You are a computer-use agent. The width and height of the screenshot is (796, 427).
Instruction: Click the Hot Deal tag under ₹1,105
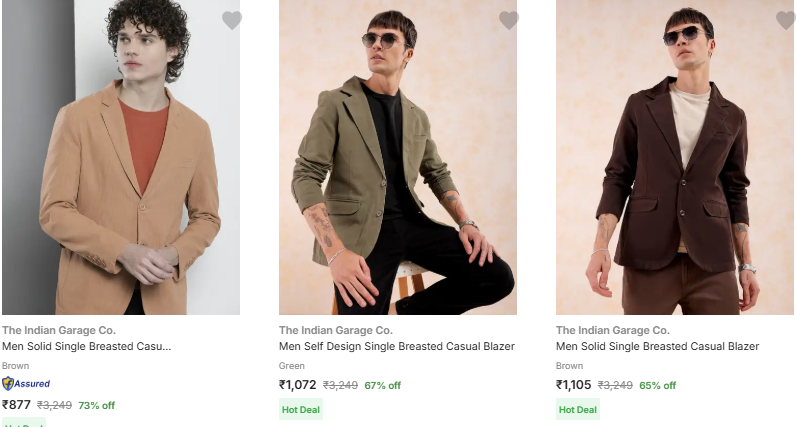pos(578,409)
